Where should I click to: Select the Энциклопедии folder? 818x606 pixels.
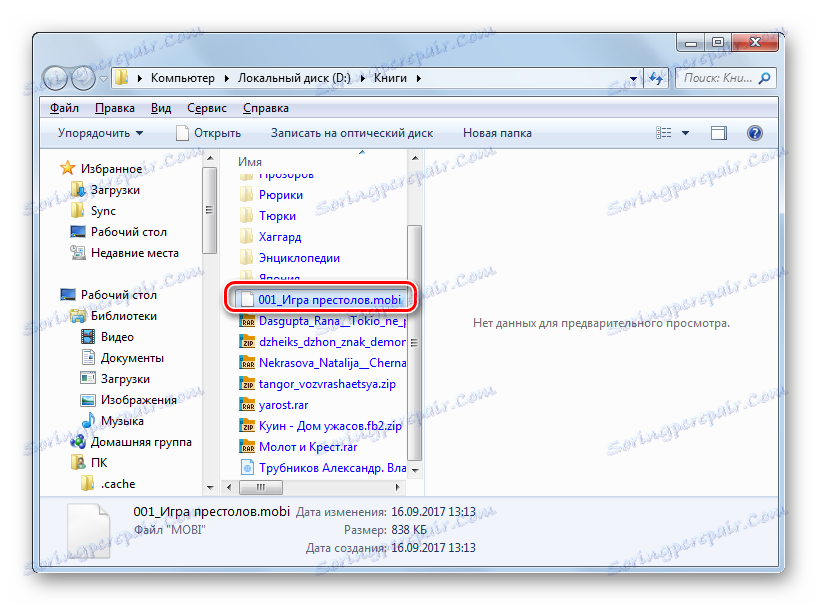299,258
